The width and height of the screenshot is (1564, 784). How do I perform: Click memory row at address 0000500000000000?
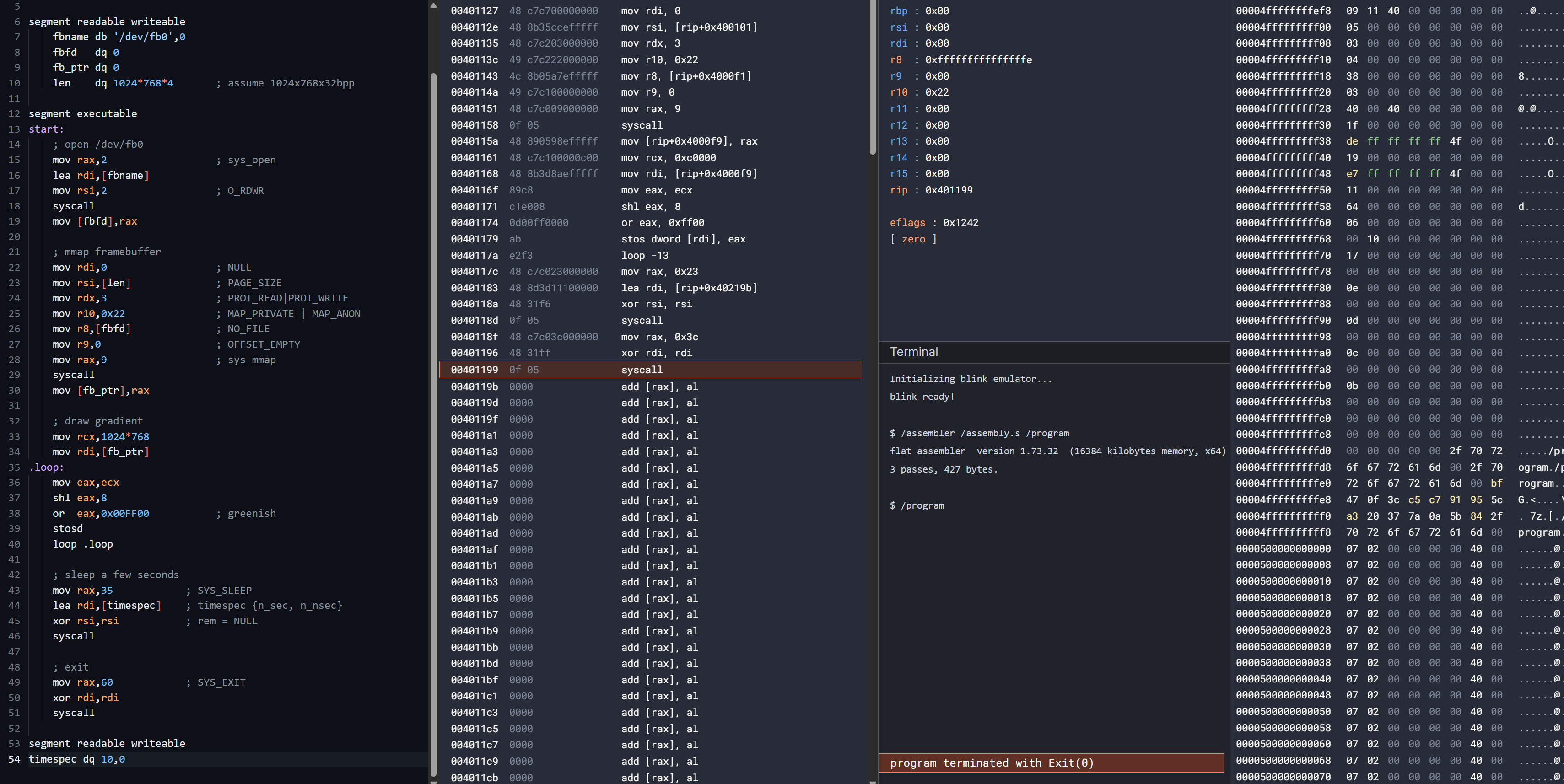pyautogui.click(x=1399, y=548)
